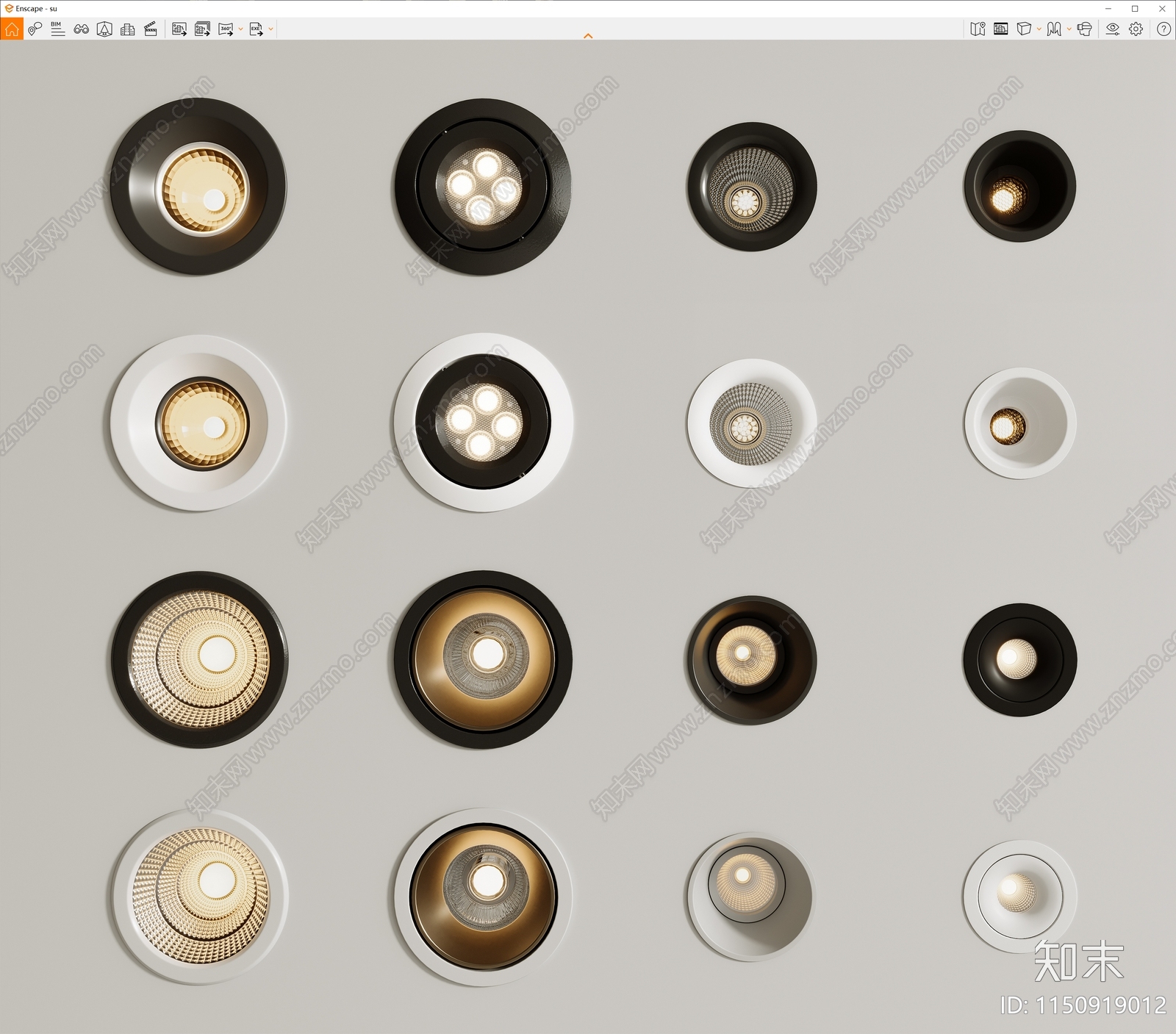Toggle safe frame icon
1176x1034 pixels.
coord(1000,29)
